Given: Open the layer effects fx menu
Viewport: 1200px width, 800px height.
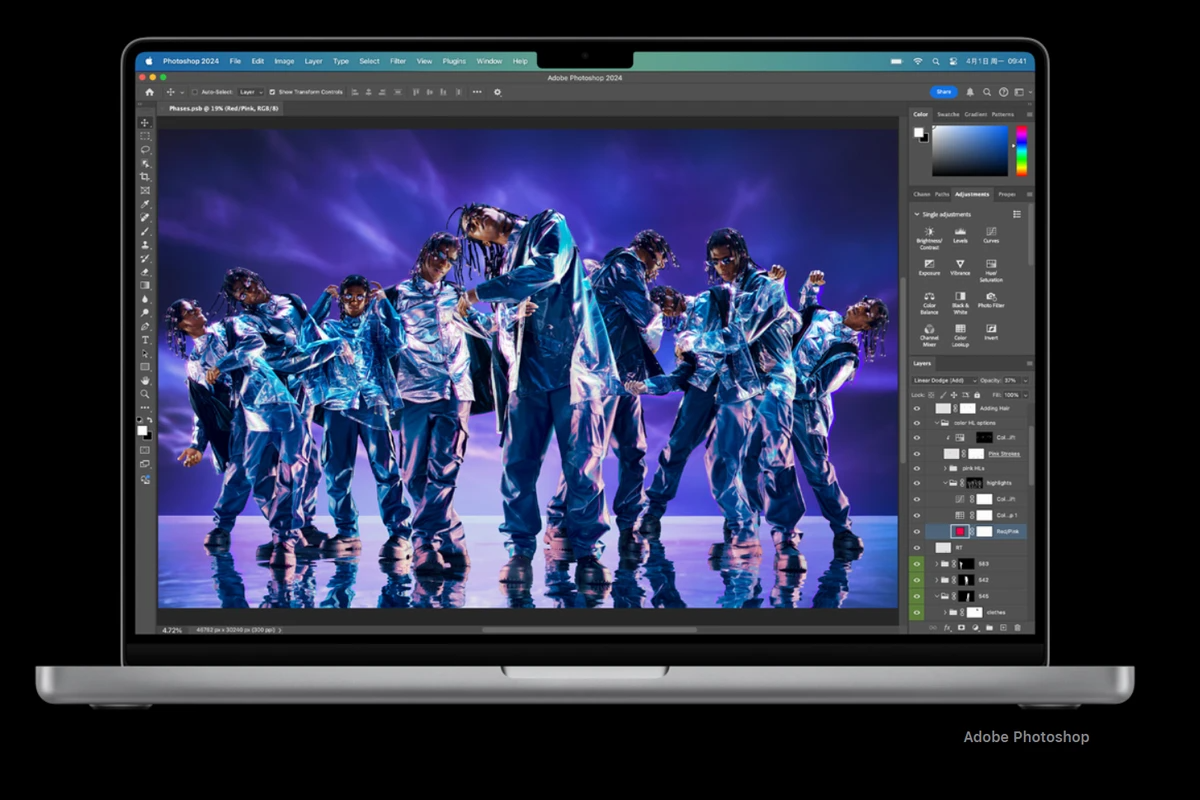Looking at the screenshot, I should [x=947, y=628].
